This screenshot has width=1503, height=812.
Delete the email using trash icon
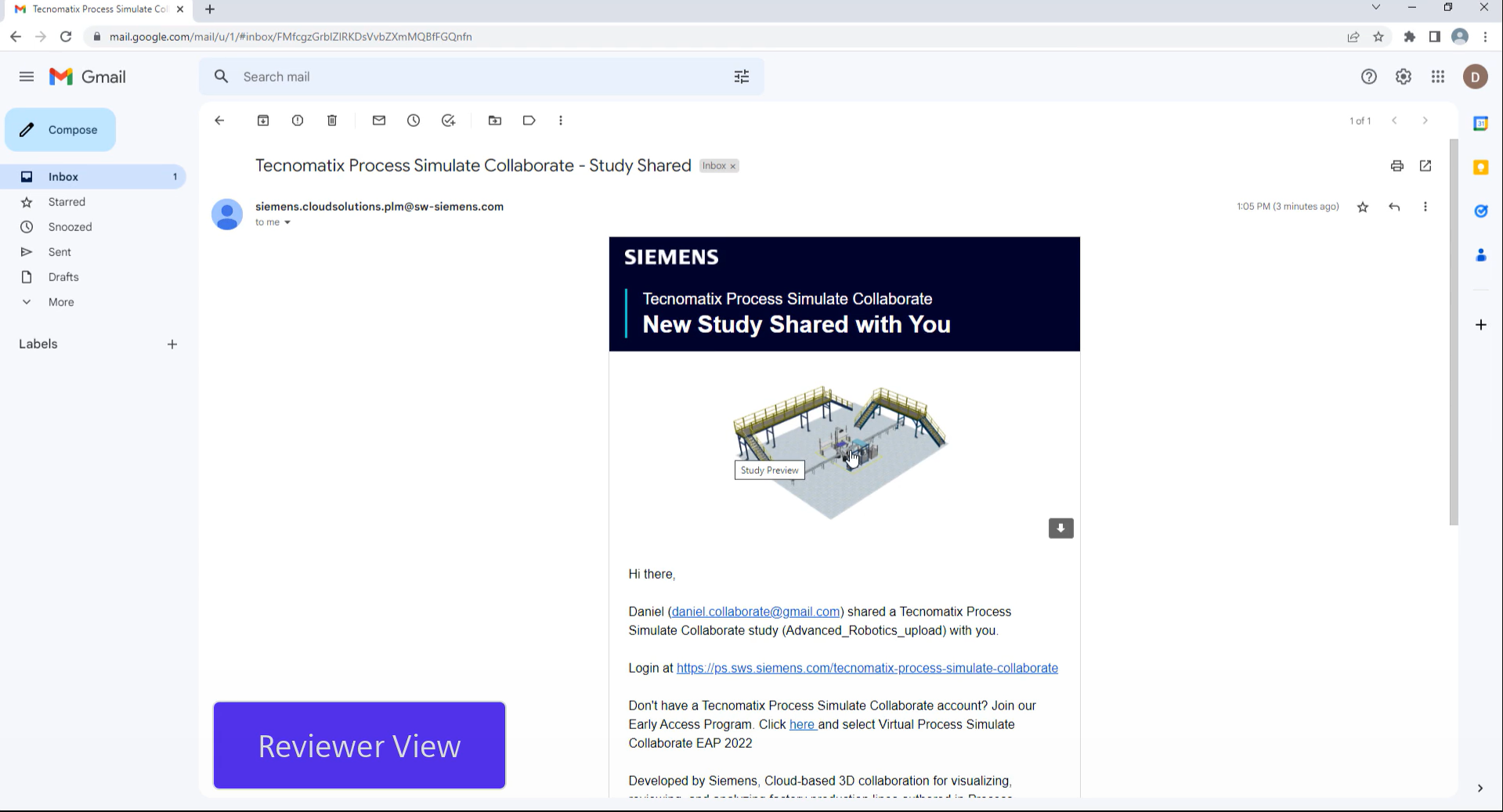(331, 120)
